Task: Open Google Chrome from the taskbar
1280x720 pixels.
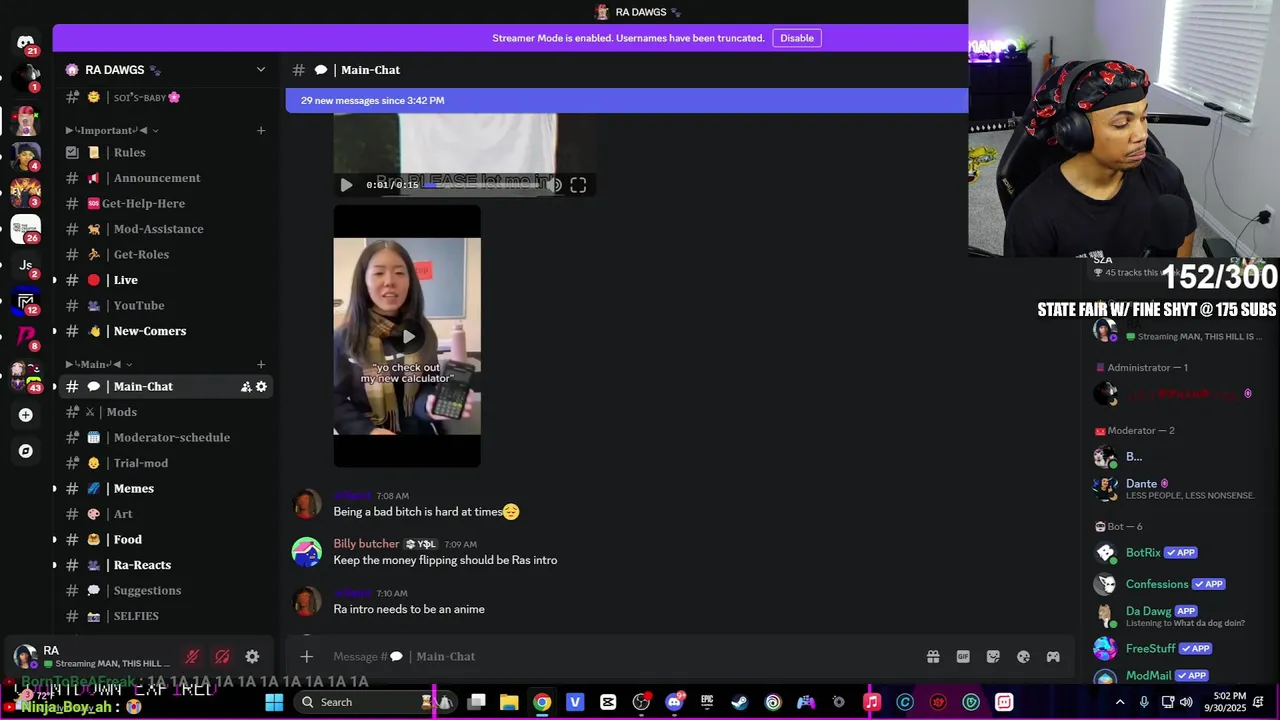Action: pyautogui.click(x=542, y=702)
